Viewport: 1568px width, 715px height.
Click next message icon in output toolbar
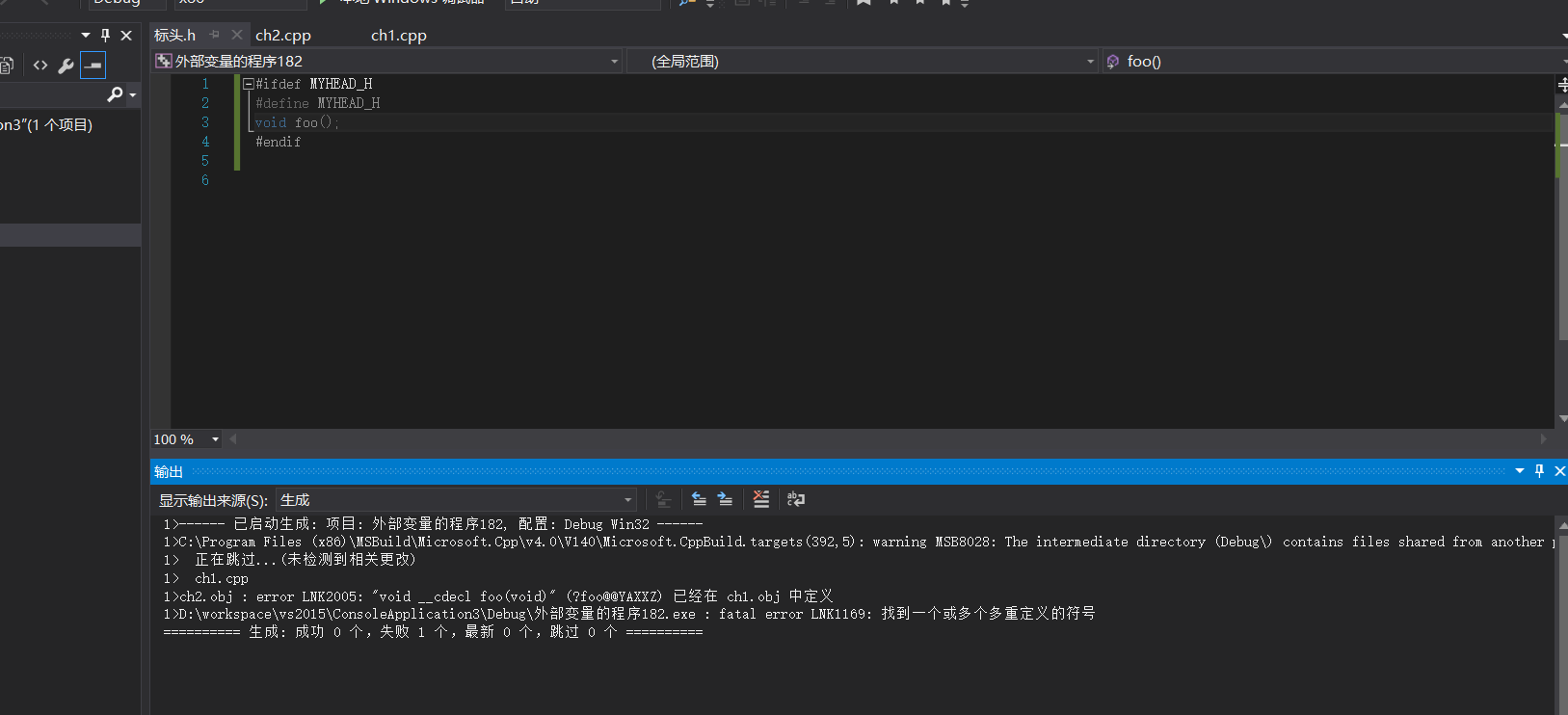tap(725, 499)
